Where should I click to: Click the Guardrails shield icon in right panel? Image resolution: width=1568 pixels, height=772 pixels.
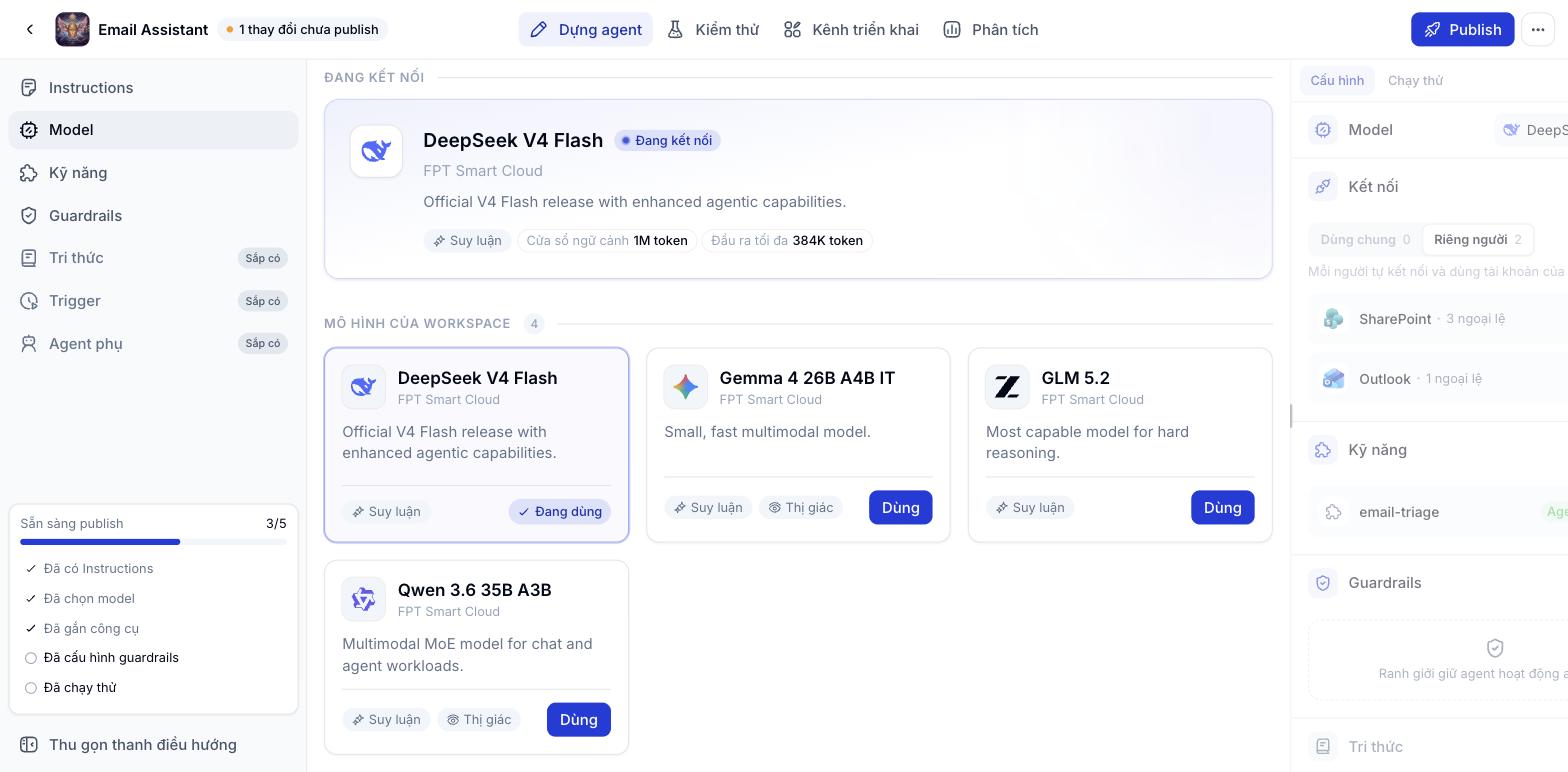click(x=1323, y=583)
